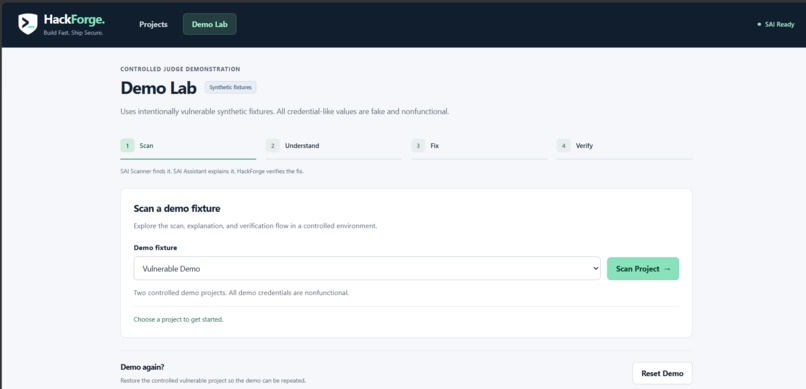Click 'SAI Scanner finds it' description line

click(212, 171)
